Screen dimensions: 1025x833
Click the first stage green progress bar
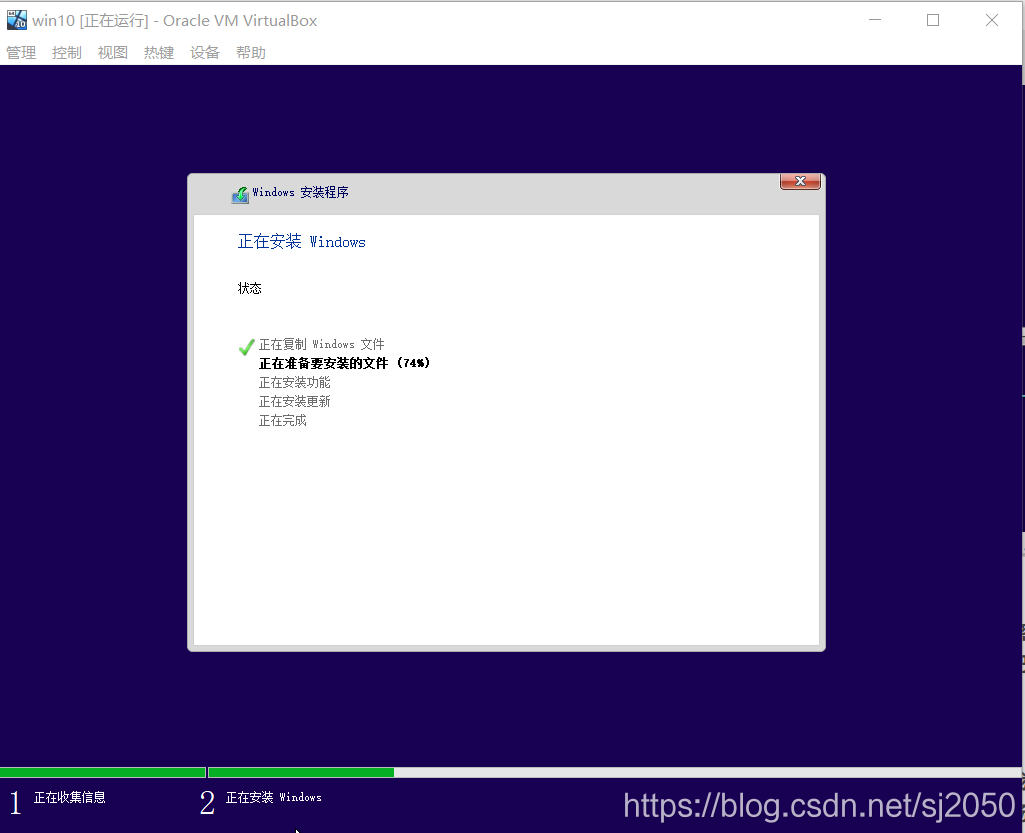103,772
